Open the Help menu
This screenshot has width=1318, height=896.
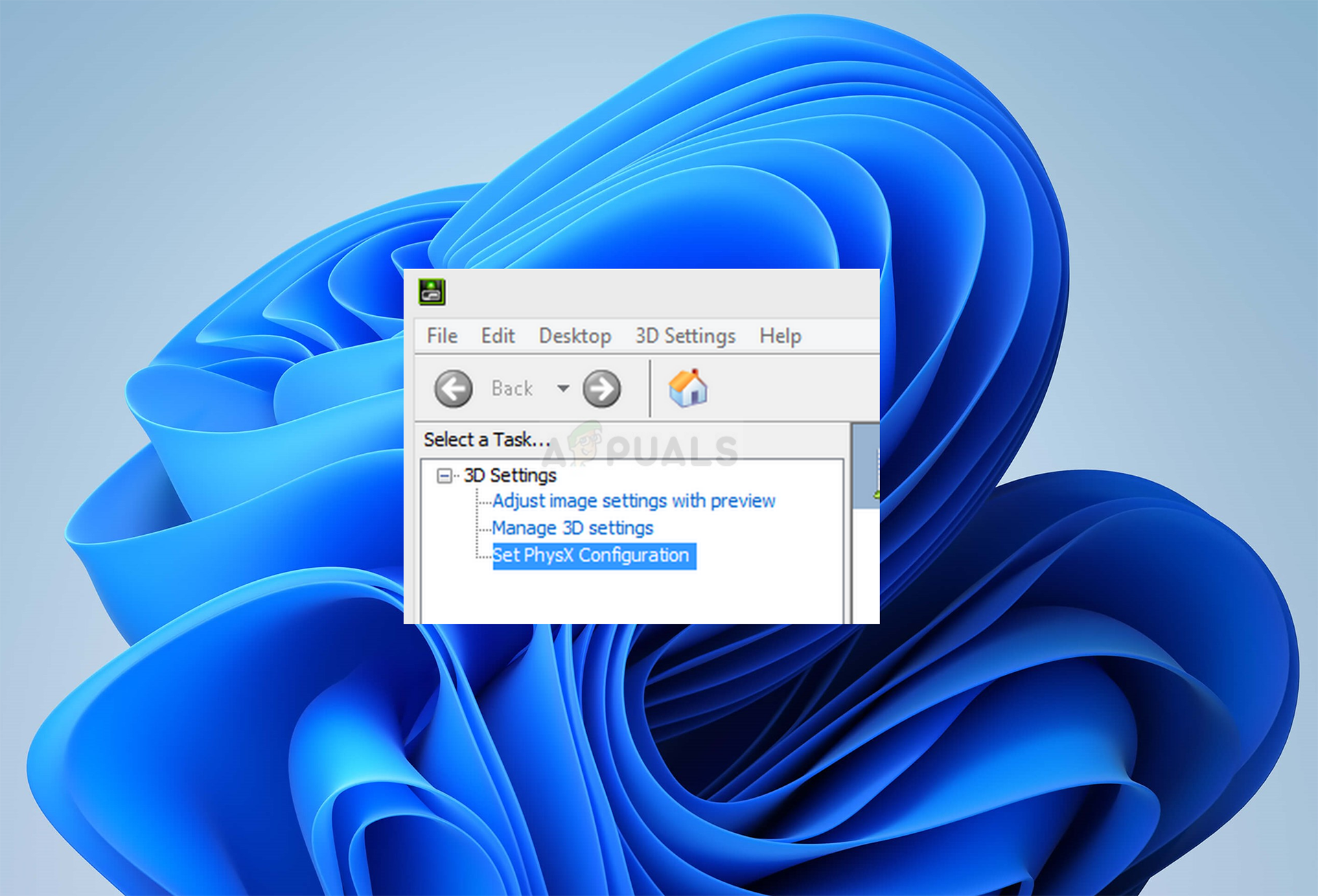(780, 336)
